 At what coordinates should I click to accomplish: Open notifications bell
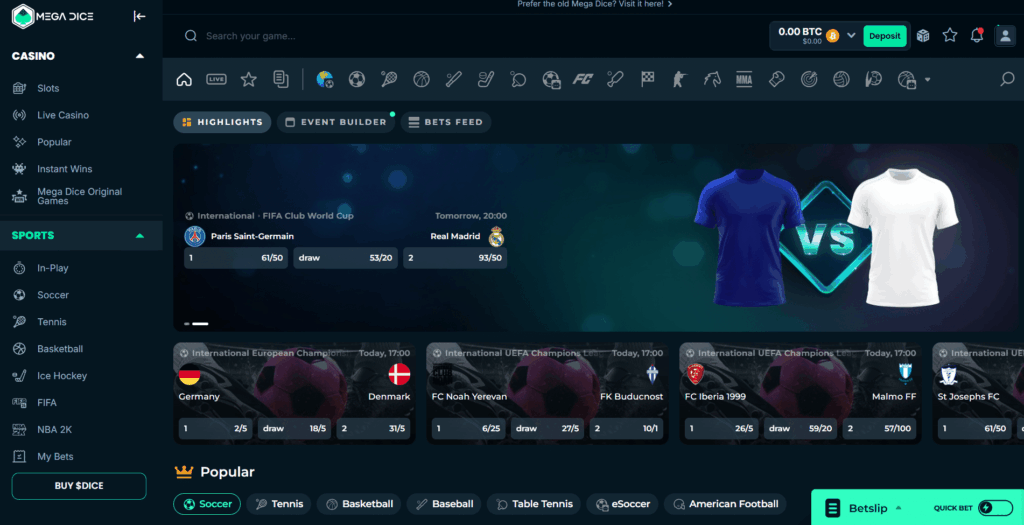tap(977, 35)
